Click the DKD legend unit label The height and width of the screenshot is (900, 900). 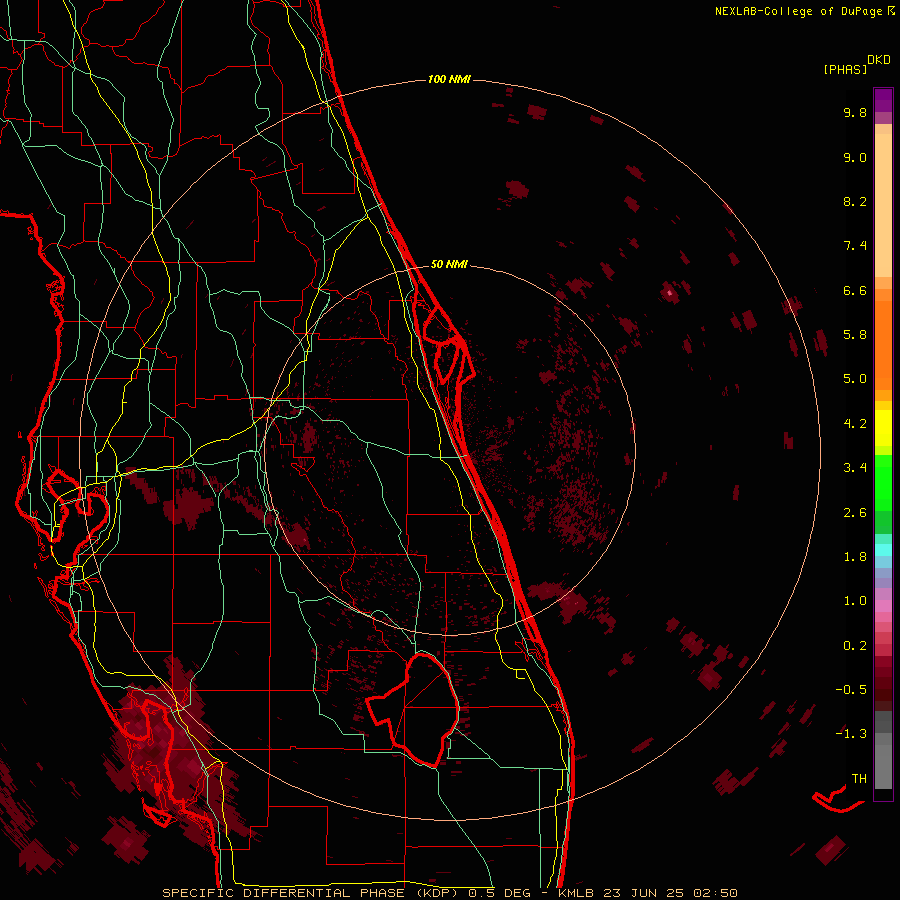879,60
